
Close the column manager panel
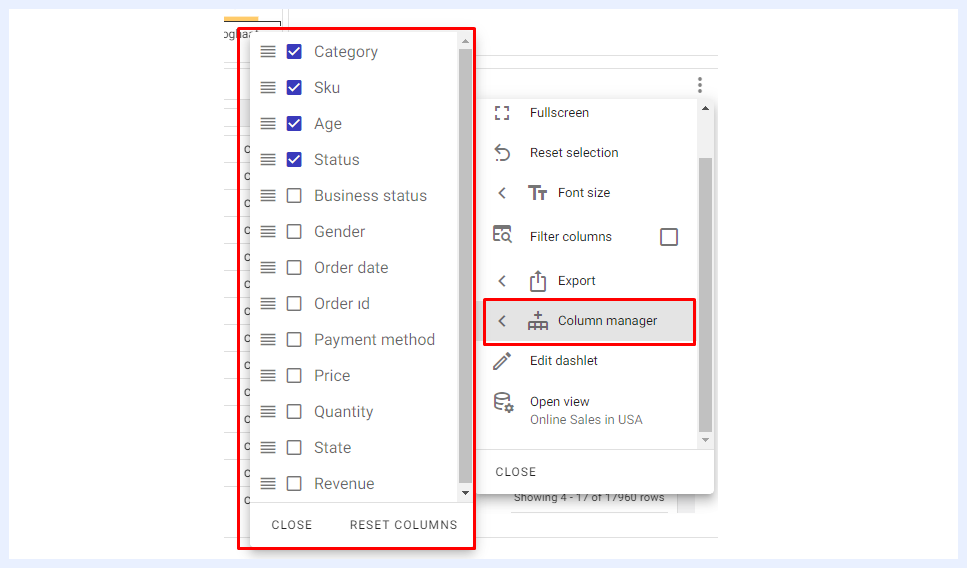coord(292,525)
